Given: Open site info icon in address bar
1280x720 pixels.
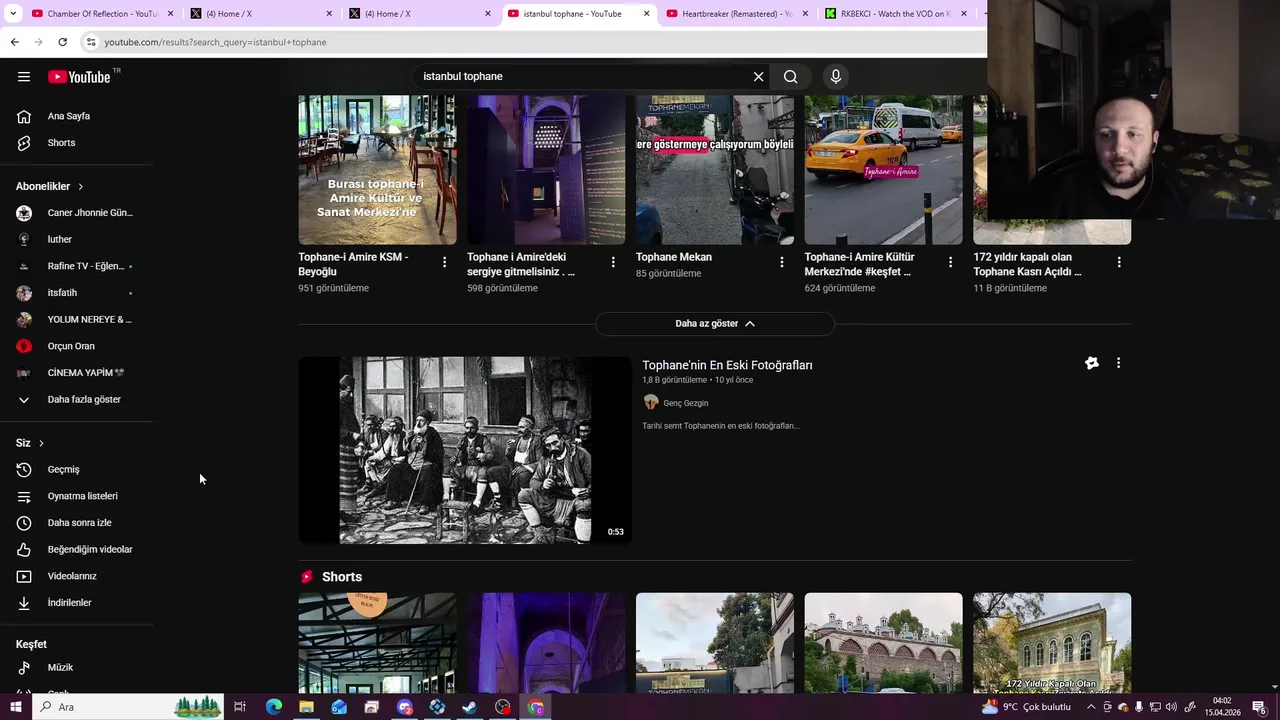Looking at the screenshot, I should (91, 42).
